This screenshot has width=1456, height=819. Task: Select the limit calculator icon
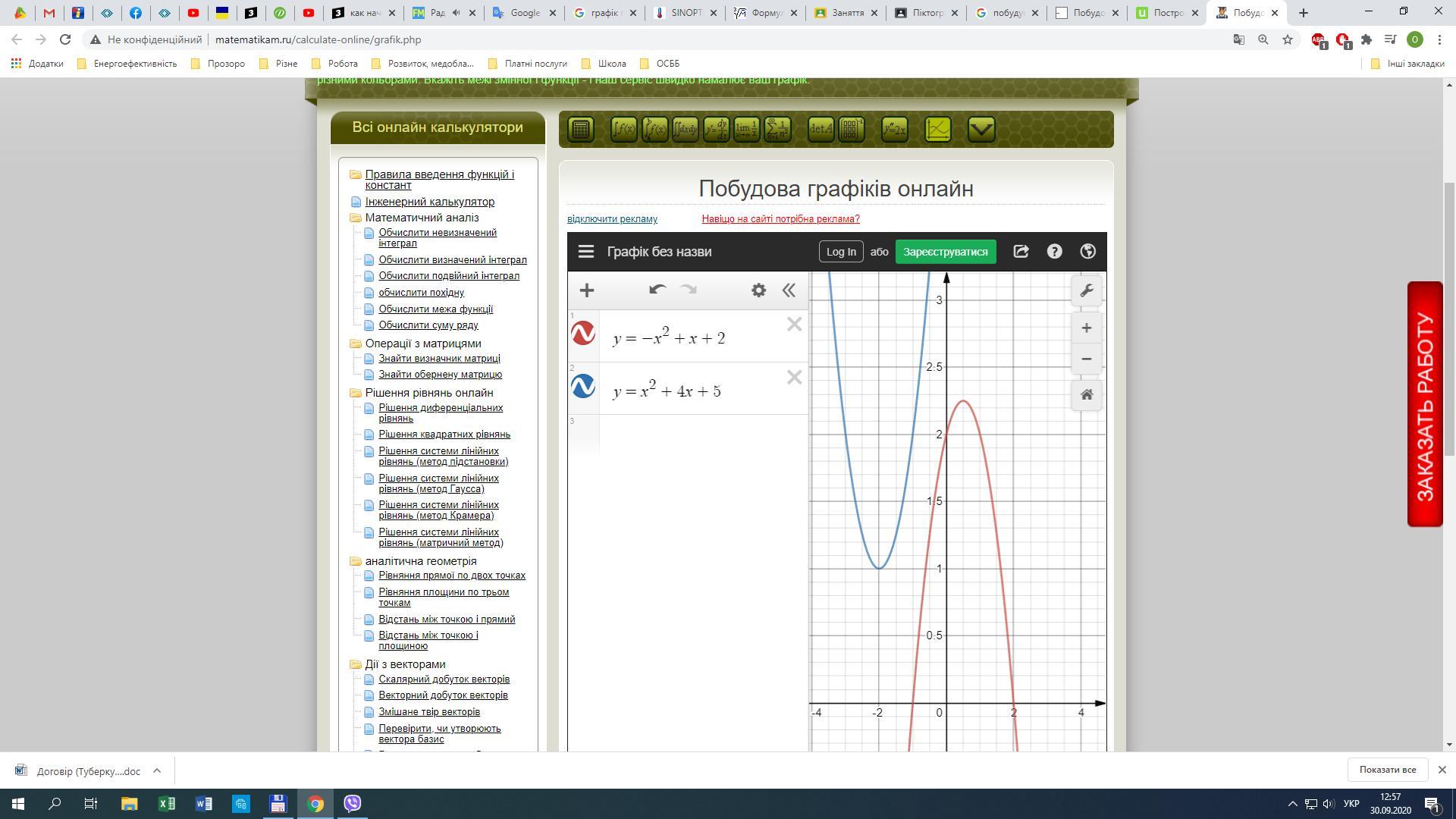click(x=746, y=130)
